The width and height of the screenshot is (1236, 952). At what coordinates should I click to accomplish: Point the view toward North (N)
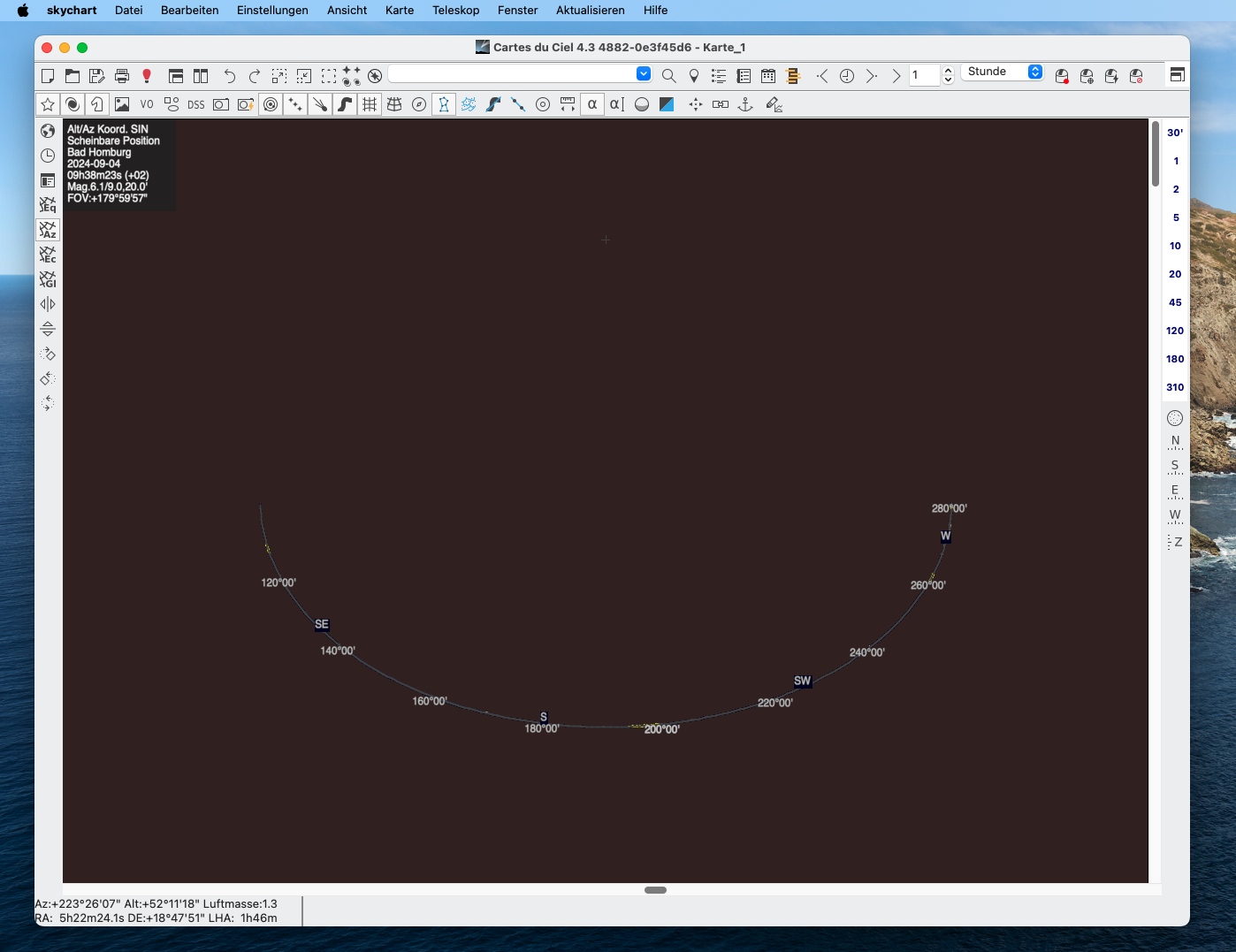tap(1175, 442)
